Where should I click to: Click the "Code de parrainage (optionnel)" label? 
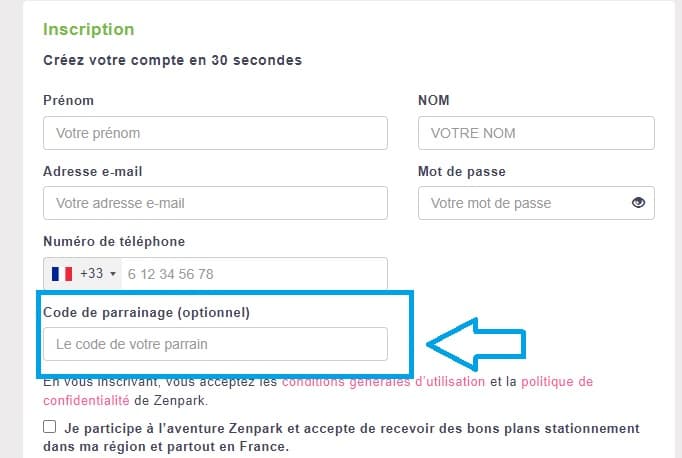146,312
